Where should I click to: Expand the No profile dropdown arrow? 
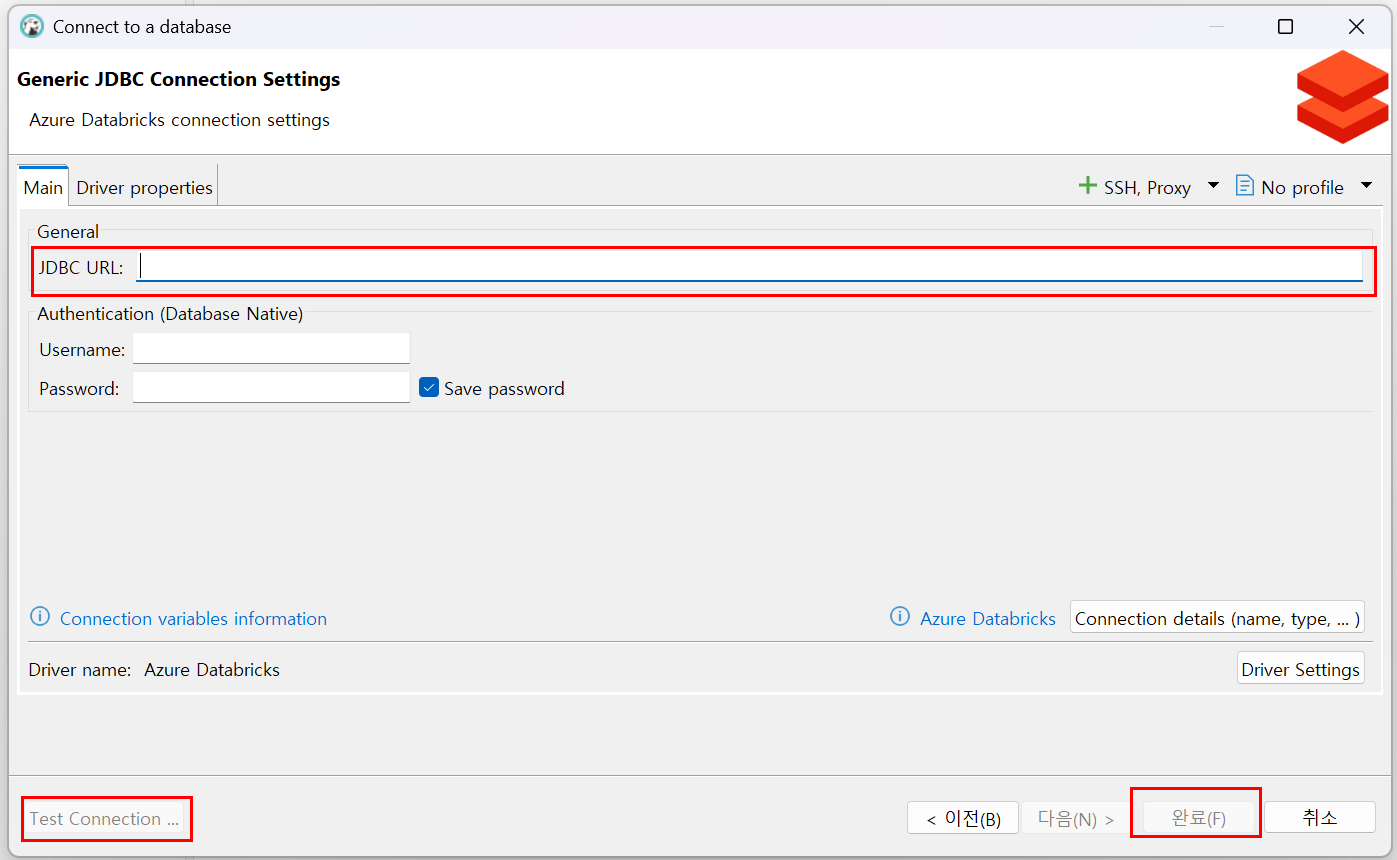point(1366,186)
